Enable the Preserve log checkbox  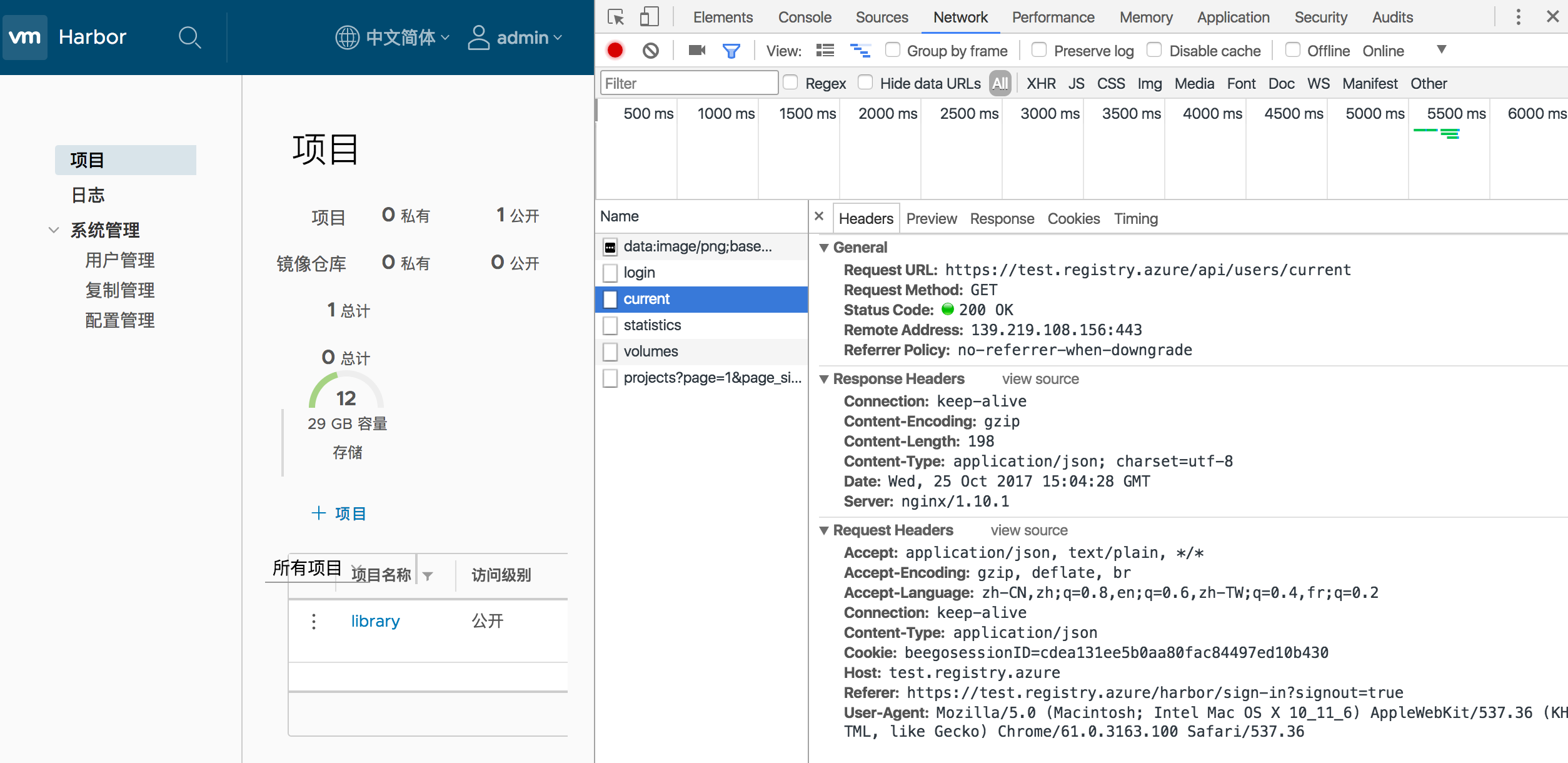1039,50
